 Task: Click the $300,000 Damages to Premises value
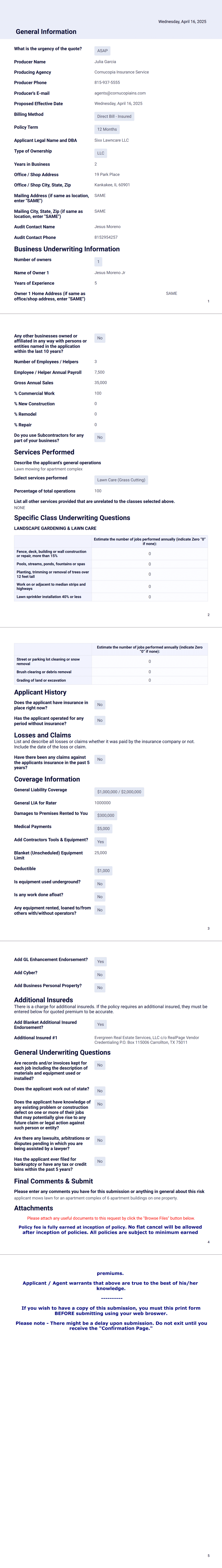105,816
